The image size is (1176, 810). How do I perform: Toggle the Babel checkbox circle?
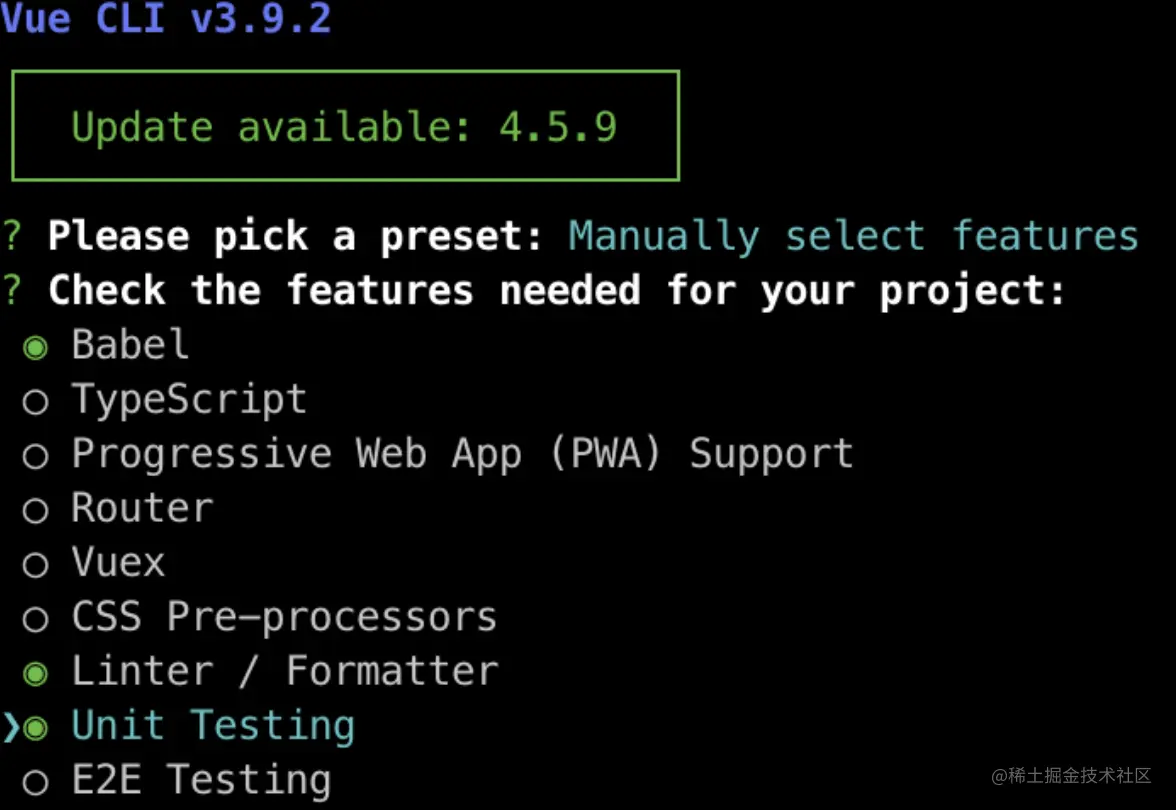36,348
